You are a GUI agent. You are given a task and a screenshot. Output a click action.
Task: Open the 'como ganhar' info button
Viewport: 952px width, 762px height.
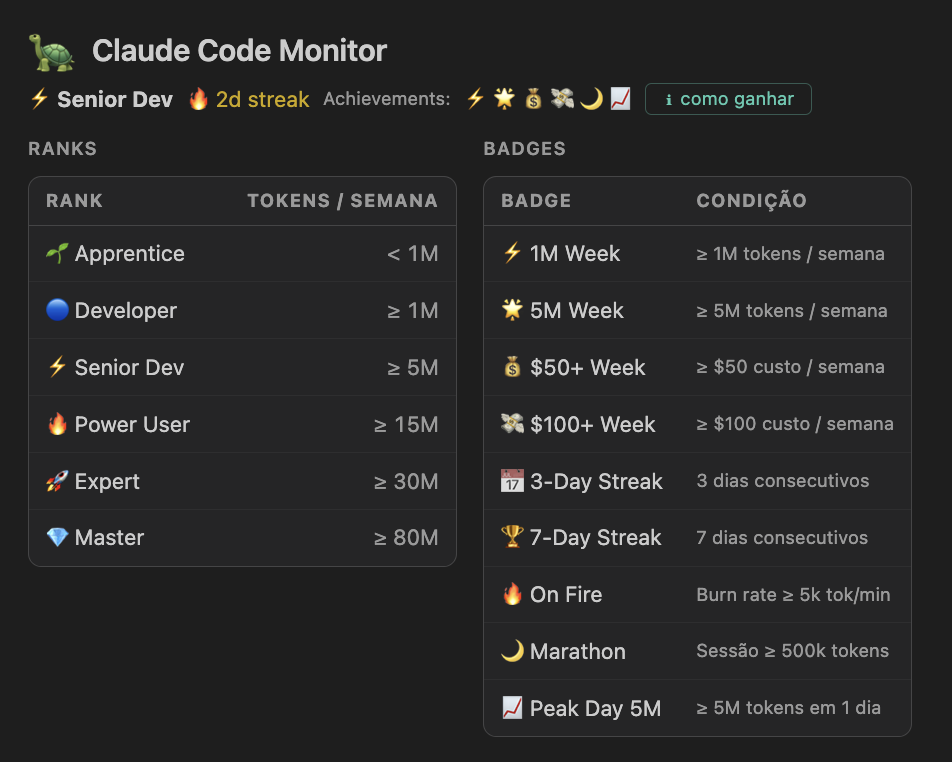tap(728, 99)
